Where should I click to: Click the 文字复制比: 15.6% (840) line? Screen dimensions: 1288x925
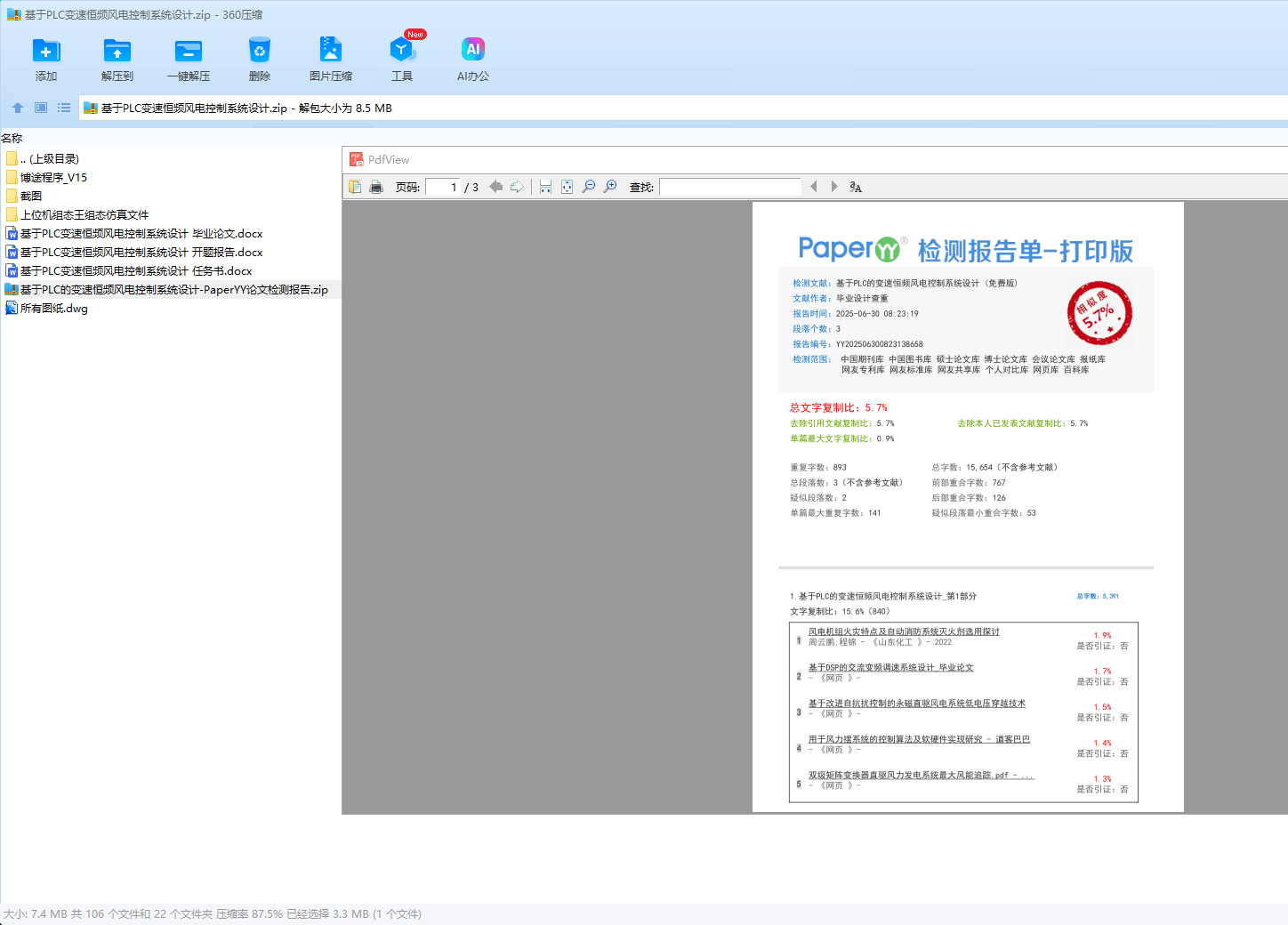(841, 611)
